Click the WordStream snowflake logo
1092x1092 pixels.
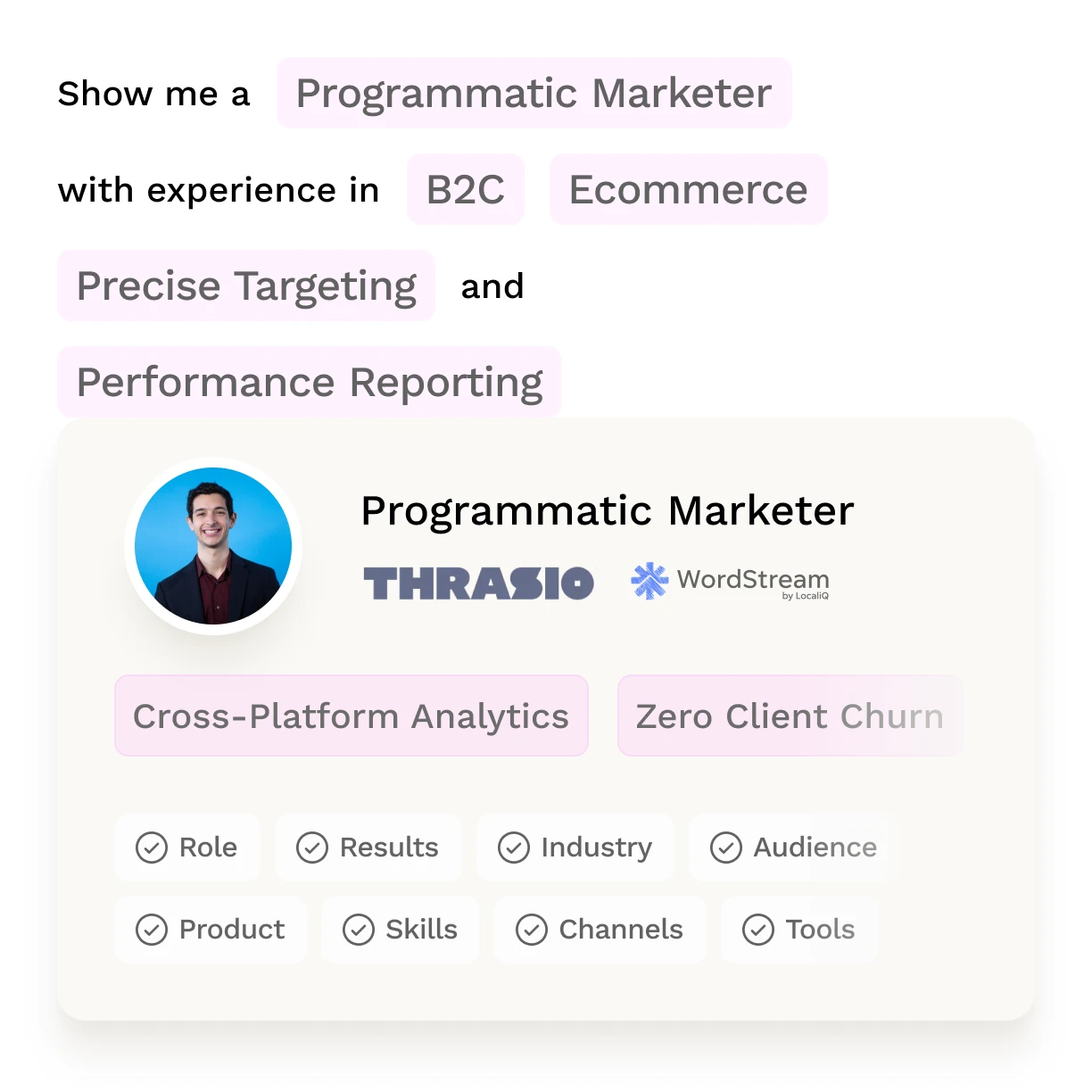649,581
